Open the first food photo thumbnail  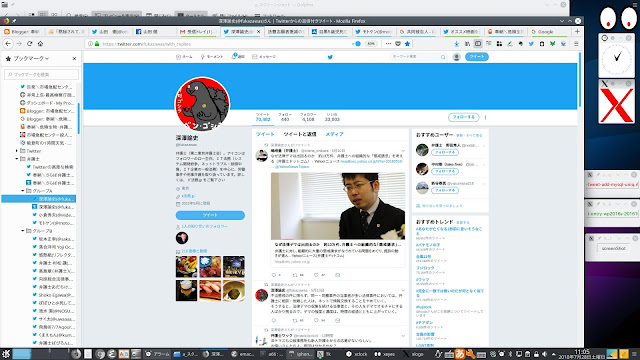pos(186,267)
